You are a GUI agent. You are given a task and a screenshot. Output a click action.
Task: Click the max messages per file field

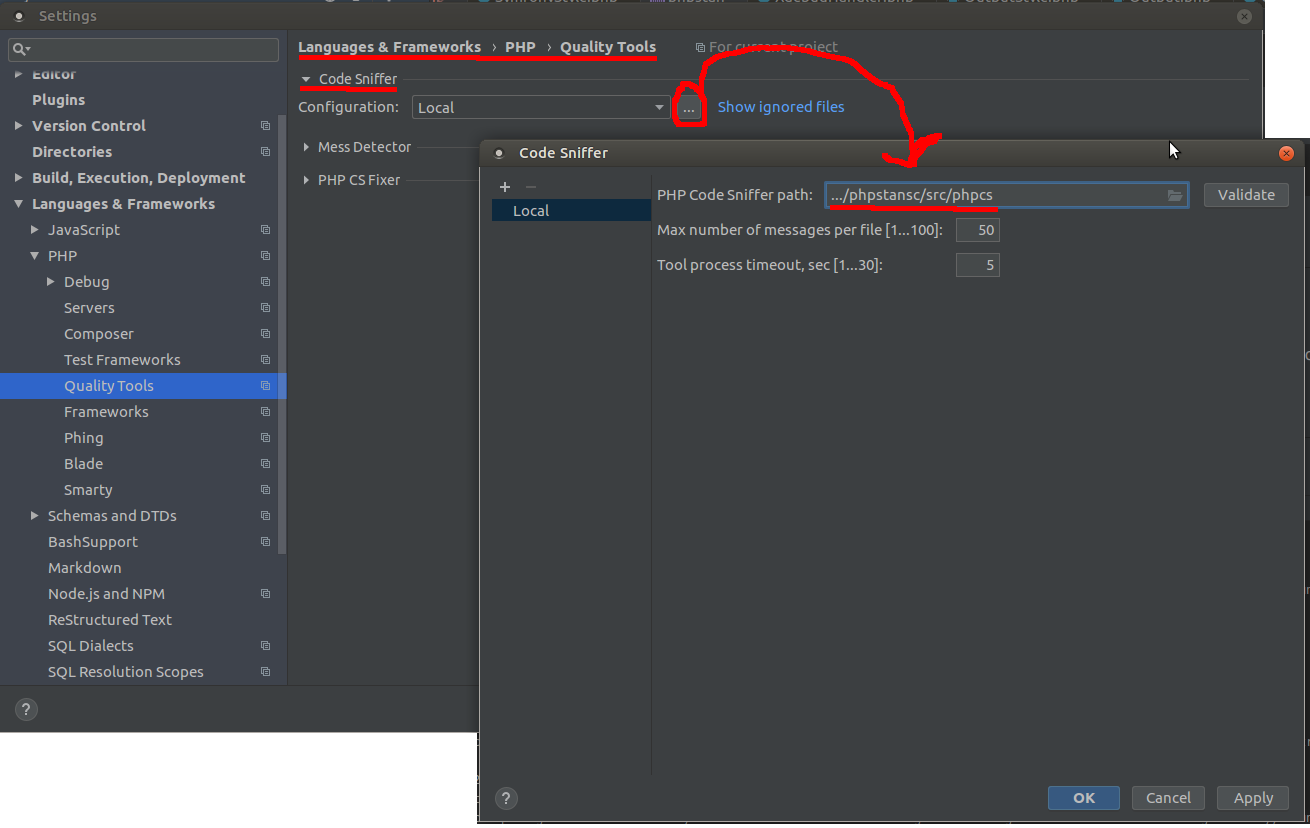(x=977, y=230)
